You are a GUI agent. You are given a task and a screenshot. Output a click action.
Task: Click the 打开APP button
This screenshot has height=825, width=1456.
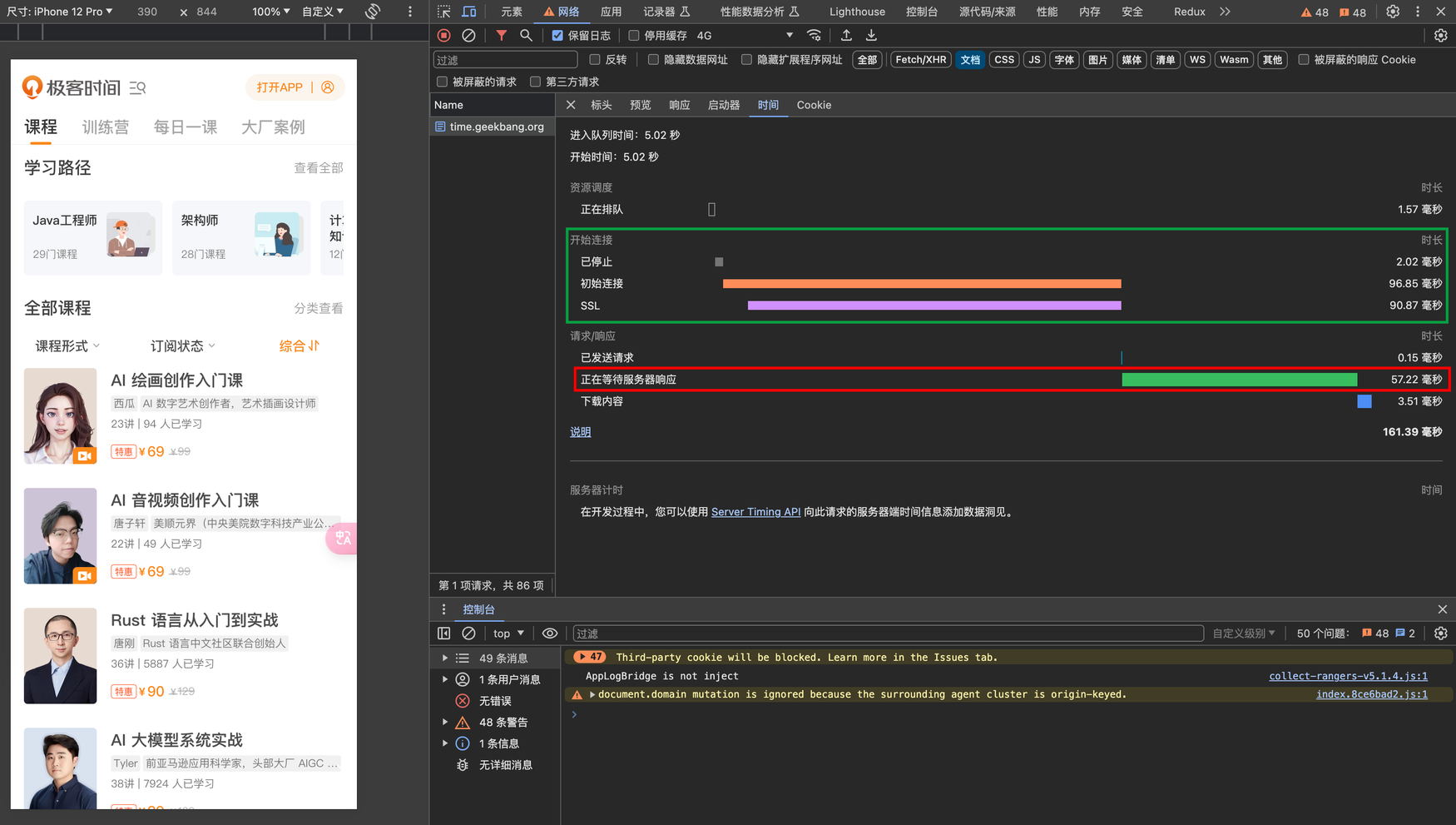(x=280, y=87)
